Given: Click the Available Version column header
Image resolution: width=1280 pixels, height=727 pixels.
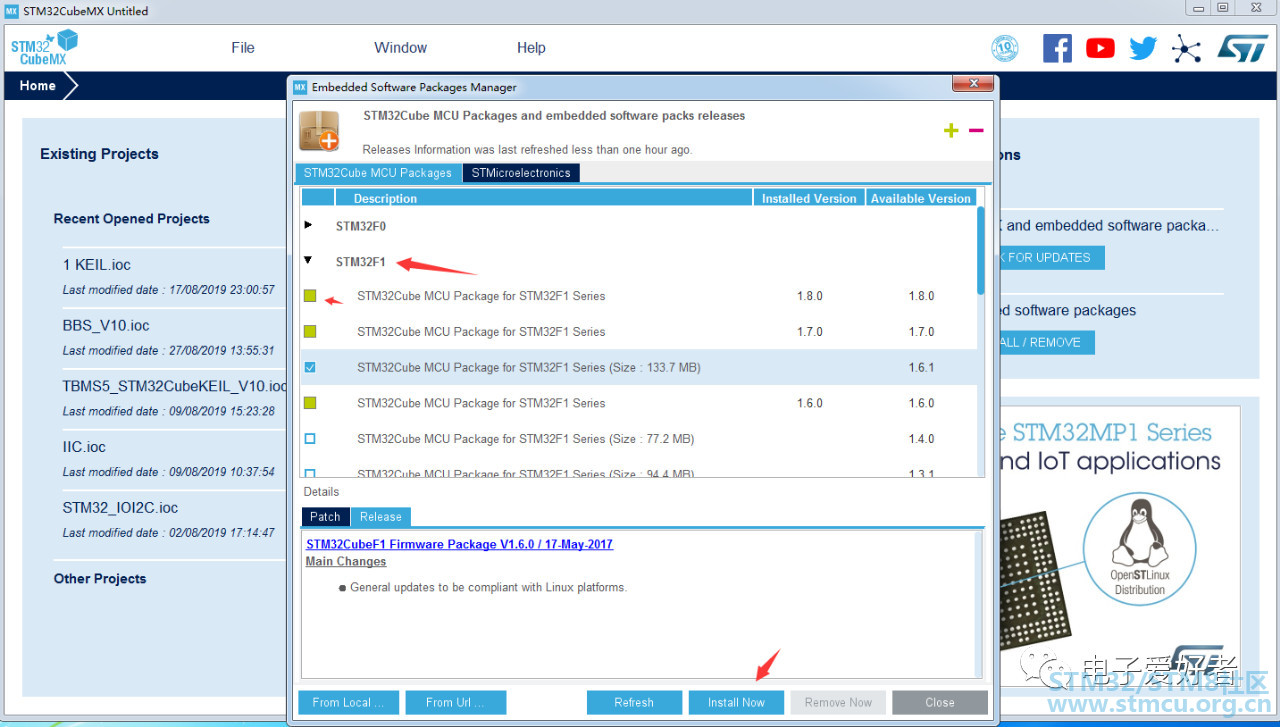Looking at the screenshot, I should pos(921,198).
